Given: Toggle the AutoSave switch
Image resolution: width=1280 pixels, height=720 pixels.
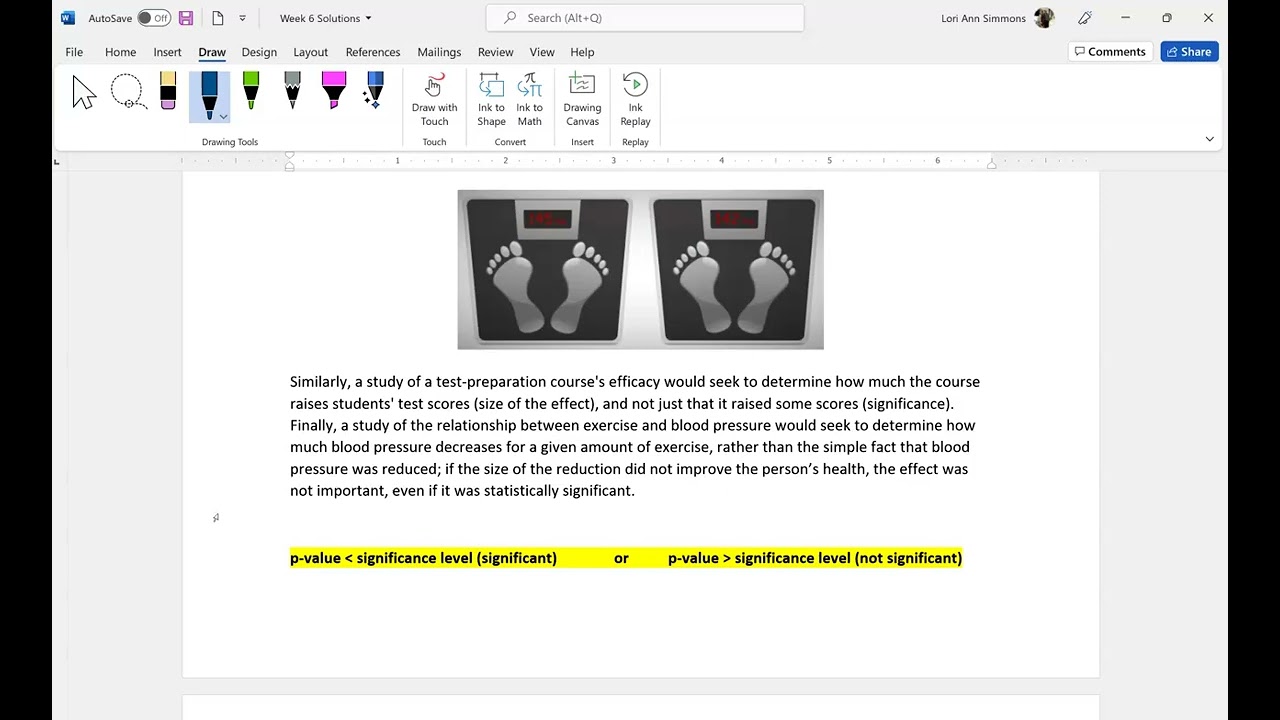Looking at the screenshot, I should [x=154, y=18].
